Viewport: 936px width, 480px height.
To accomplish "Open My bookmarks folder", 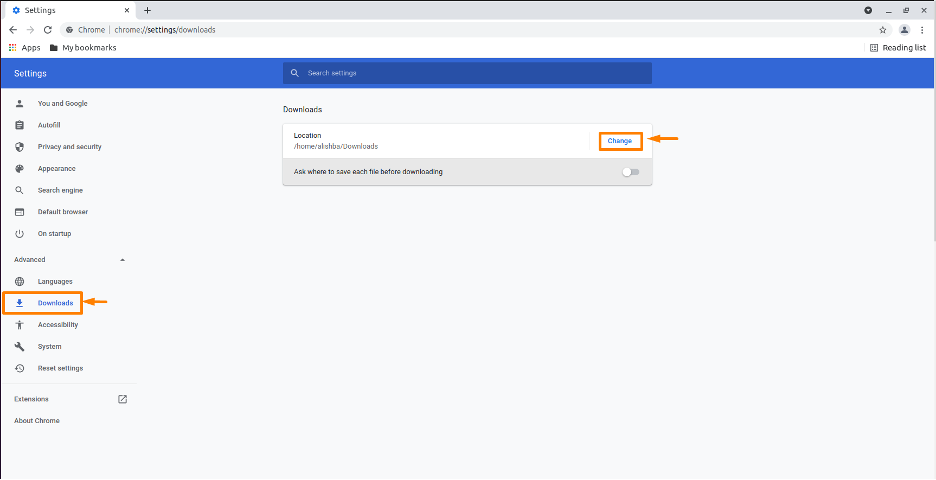I will pos(83,48).
